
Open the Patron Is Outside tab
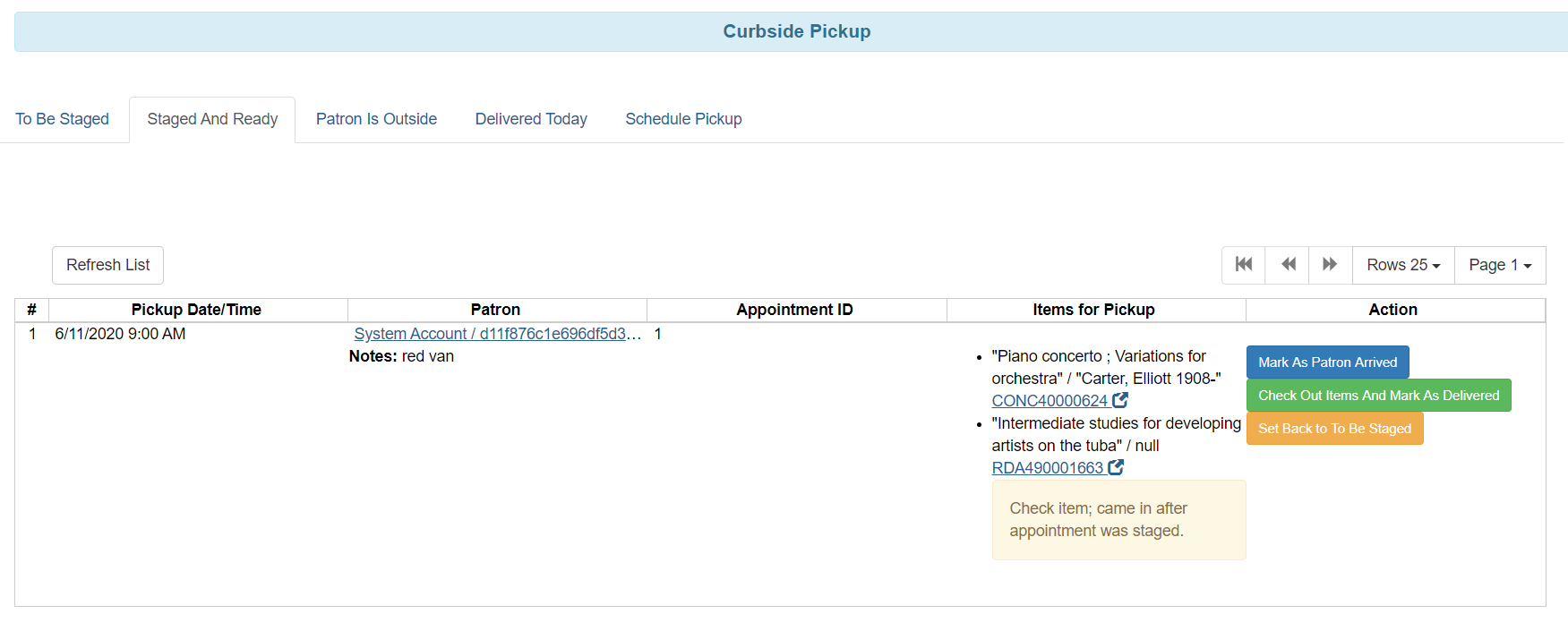click(376, 119)
